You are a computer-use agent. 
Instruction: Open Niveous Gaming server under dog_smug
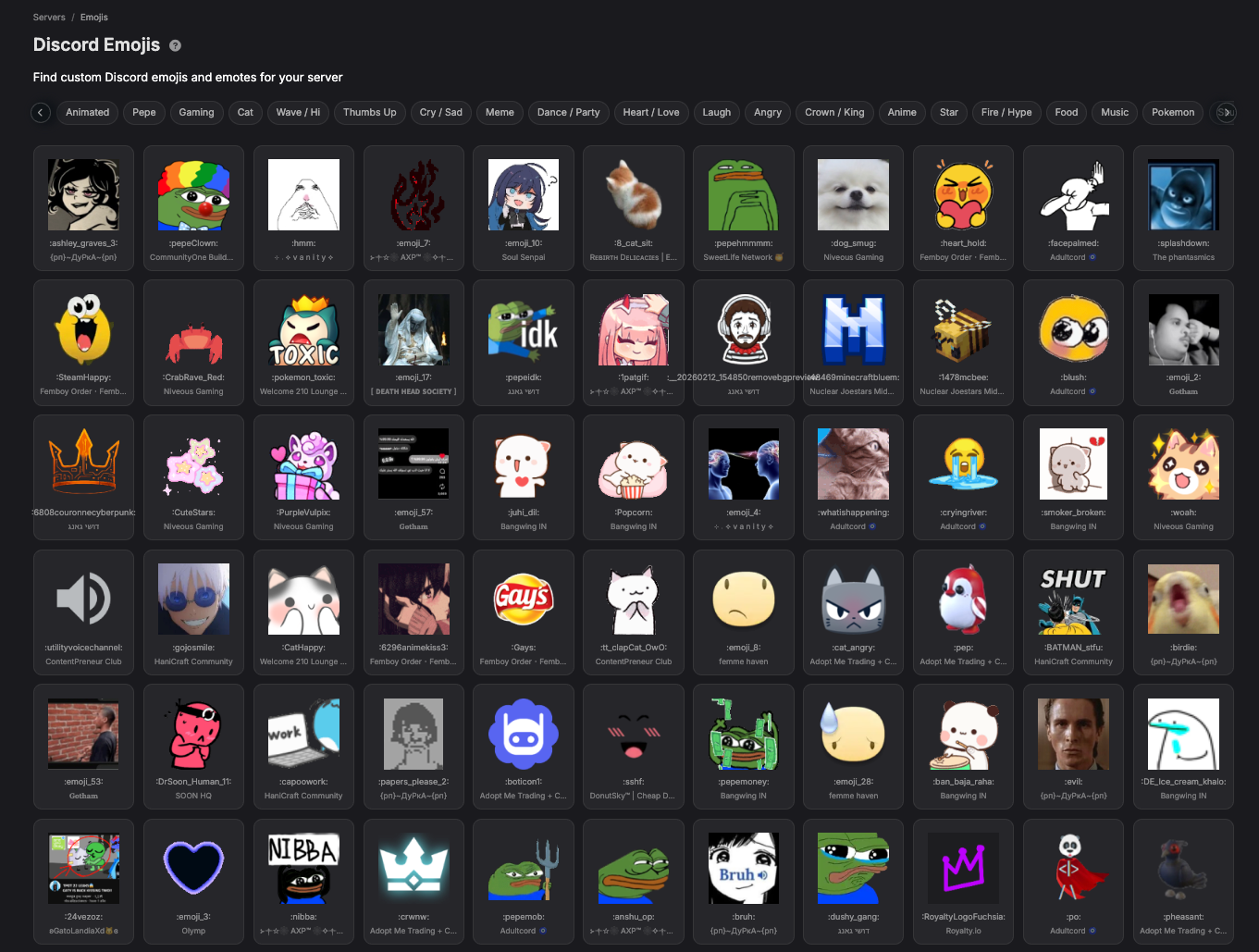[853, 257]
